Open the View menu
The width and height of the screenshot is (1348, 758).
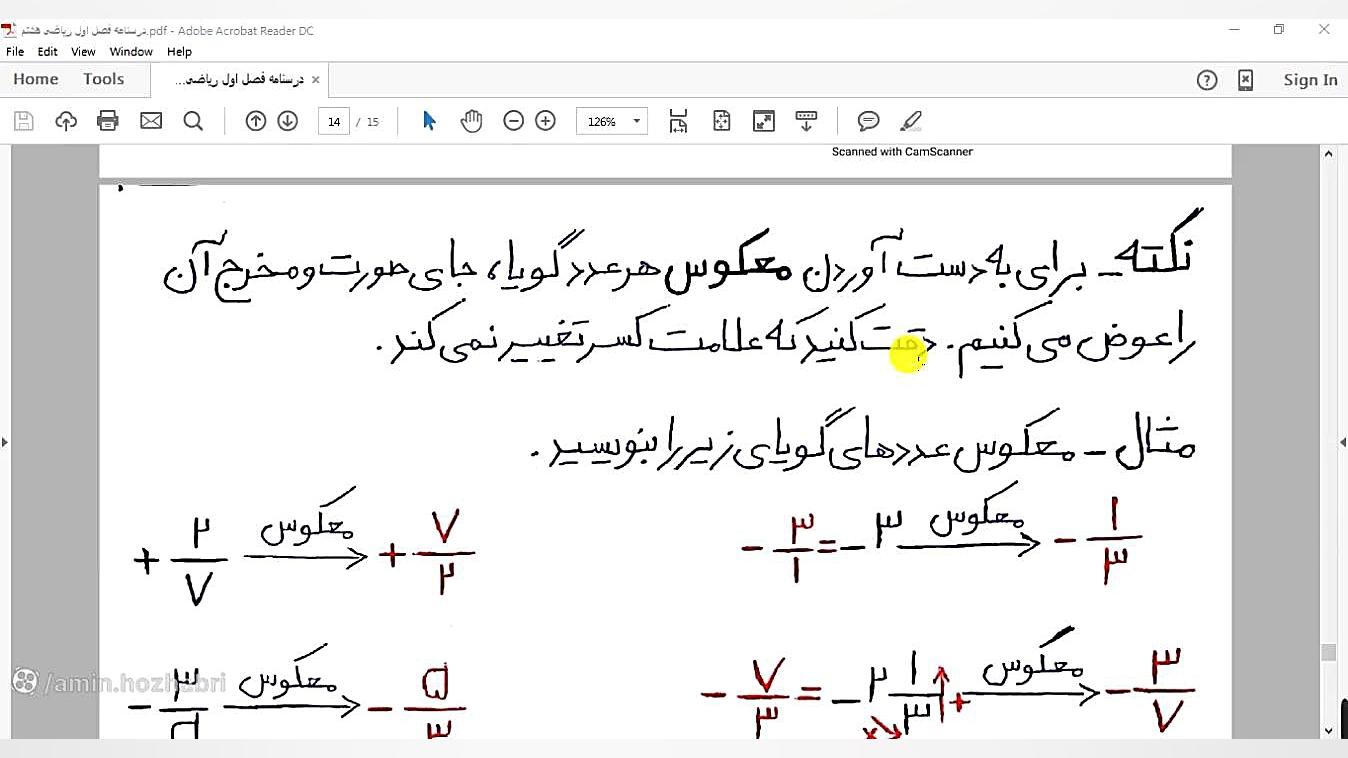(83, 51)
